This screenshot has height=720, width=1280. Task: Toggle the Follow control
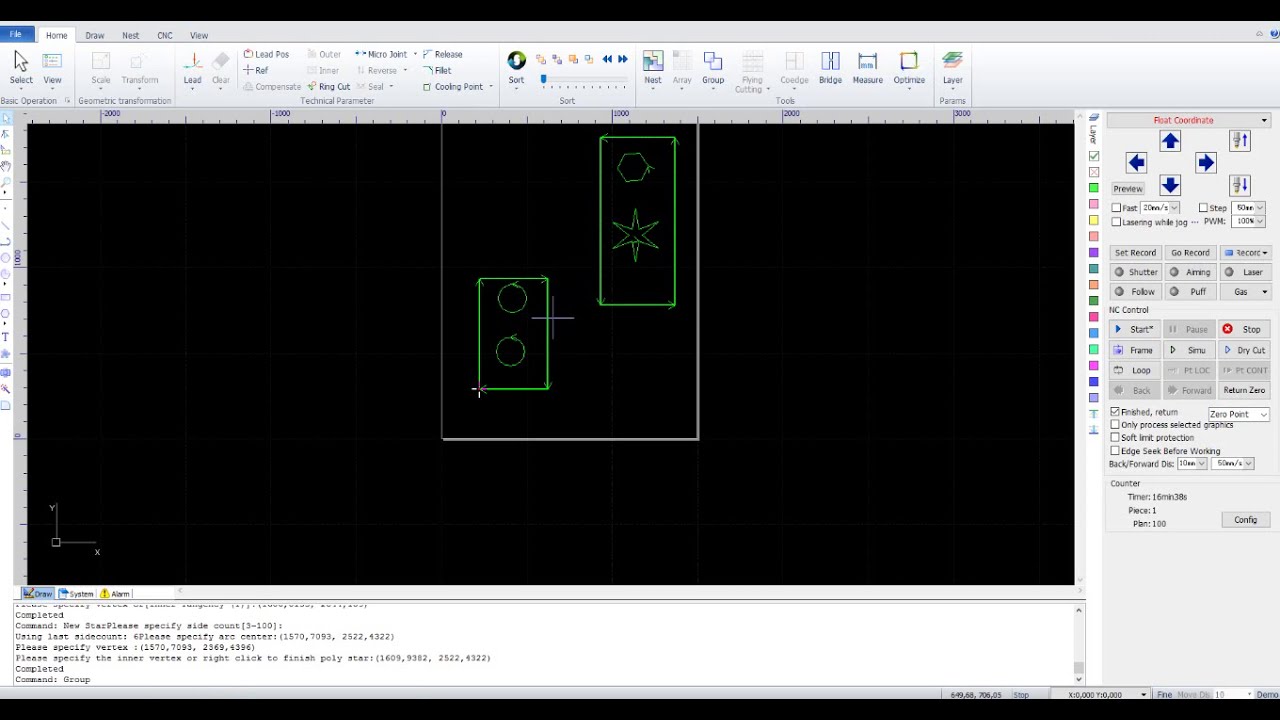1135,292
